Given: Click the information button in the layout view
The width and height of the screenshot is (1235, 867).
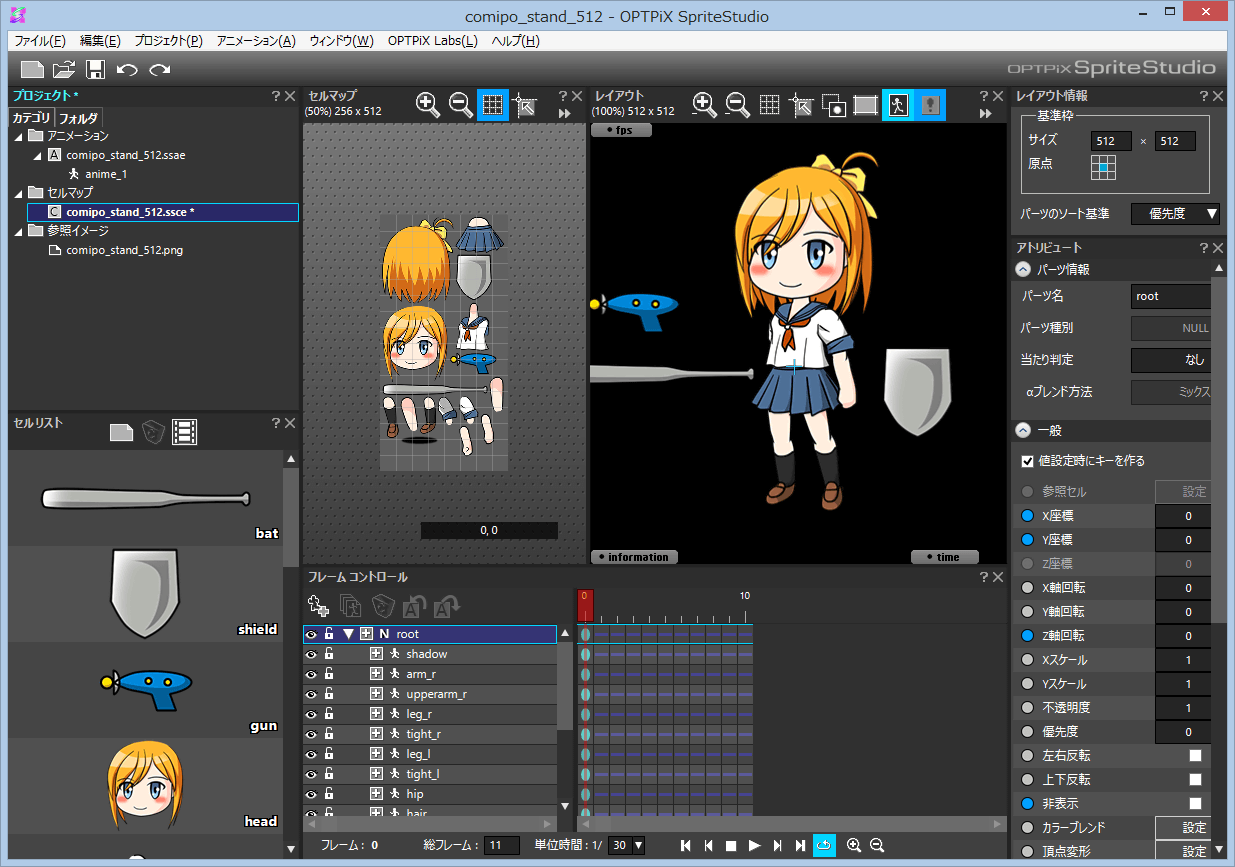Looking at the screenshot, I should (x=634, y=557).
